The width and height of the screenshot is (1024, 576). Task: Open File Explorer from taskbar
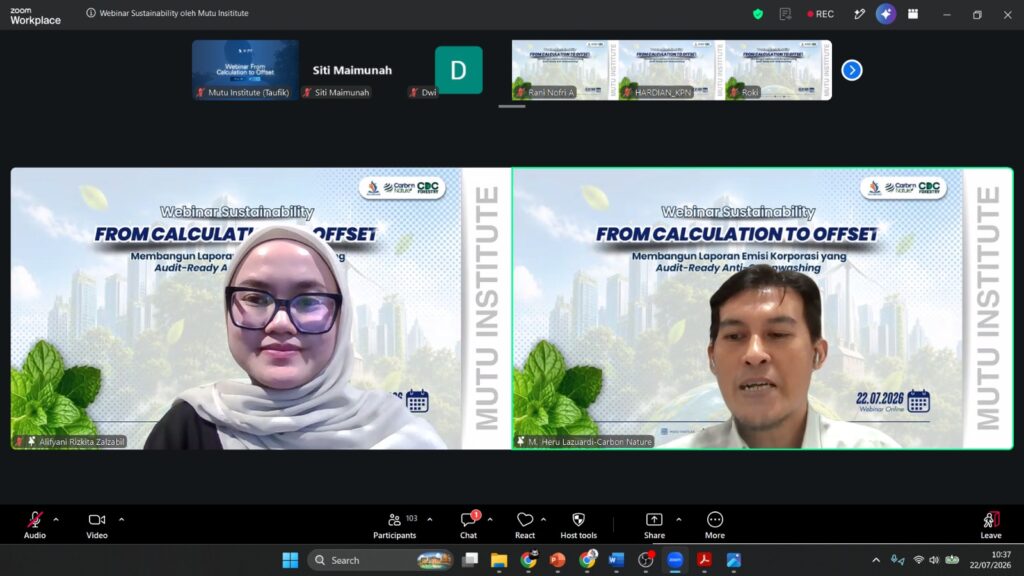pos(499,560)
